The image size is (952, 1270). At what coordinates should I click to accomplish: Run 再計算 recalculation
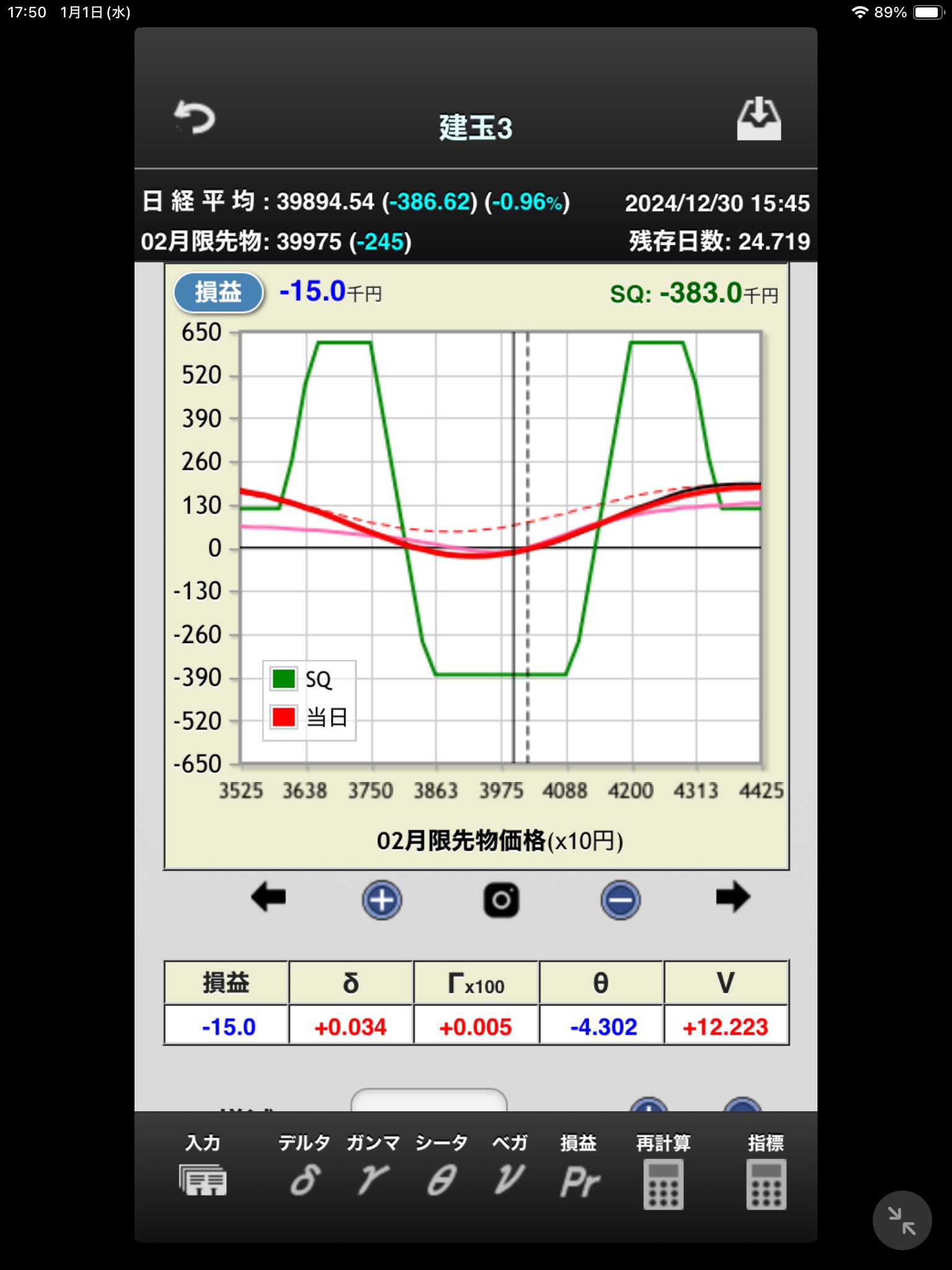tap(663, 1172)
